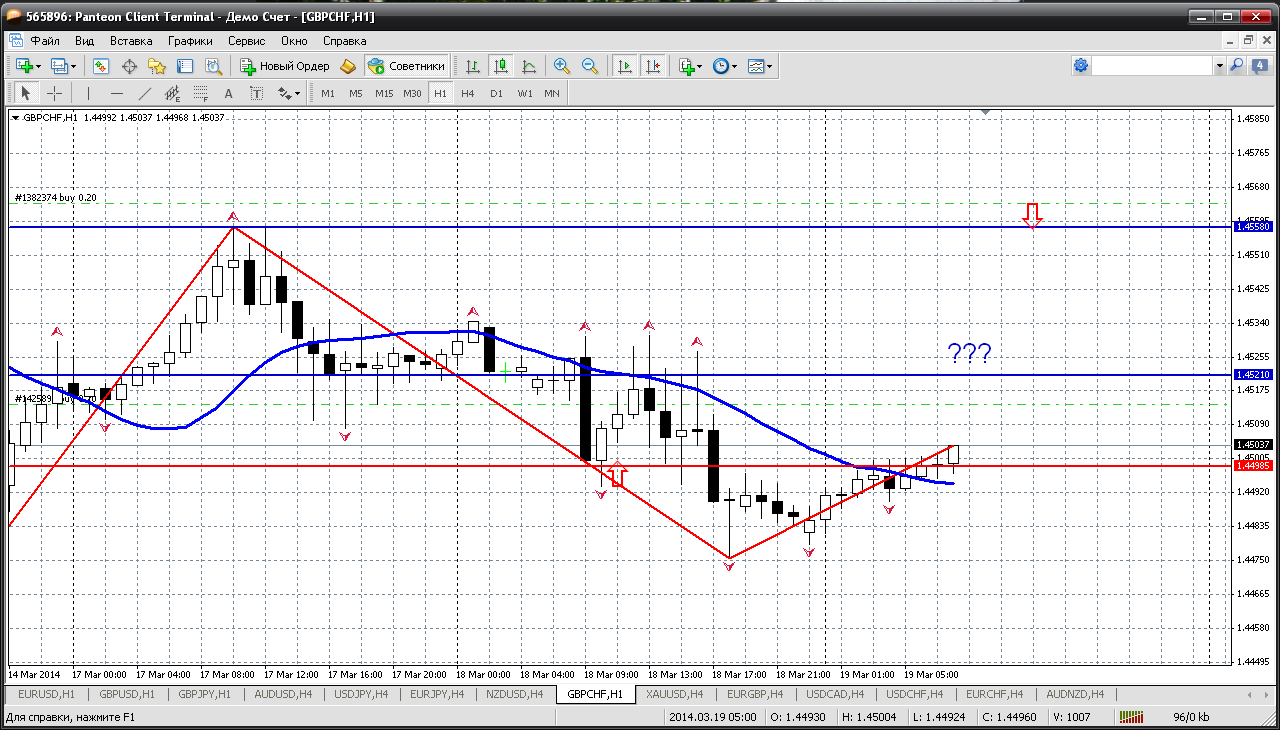Toggle chart shift from right edge
Viewport: 1280px width, 730px height.
tap(653, 66)
